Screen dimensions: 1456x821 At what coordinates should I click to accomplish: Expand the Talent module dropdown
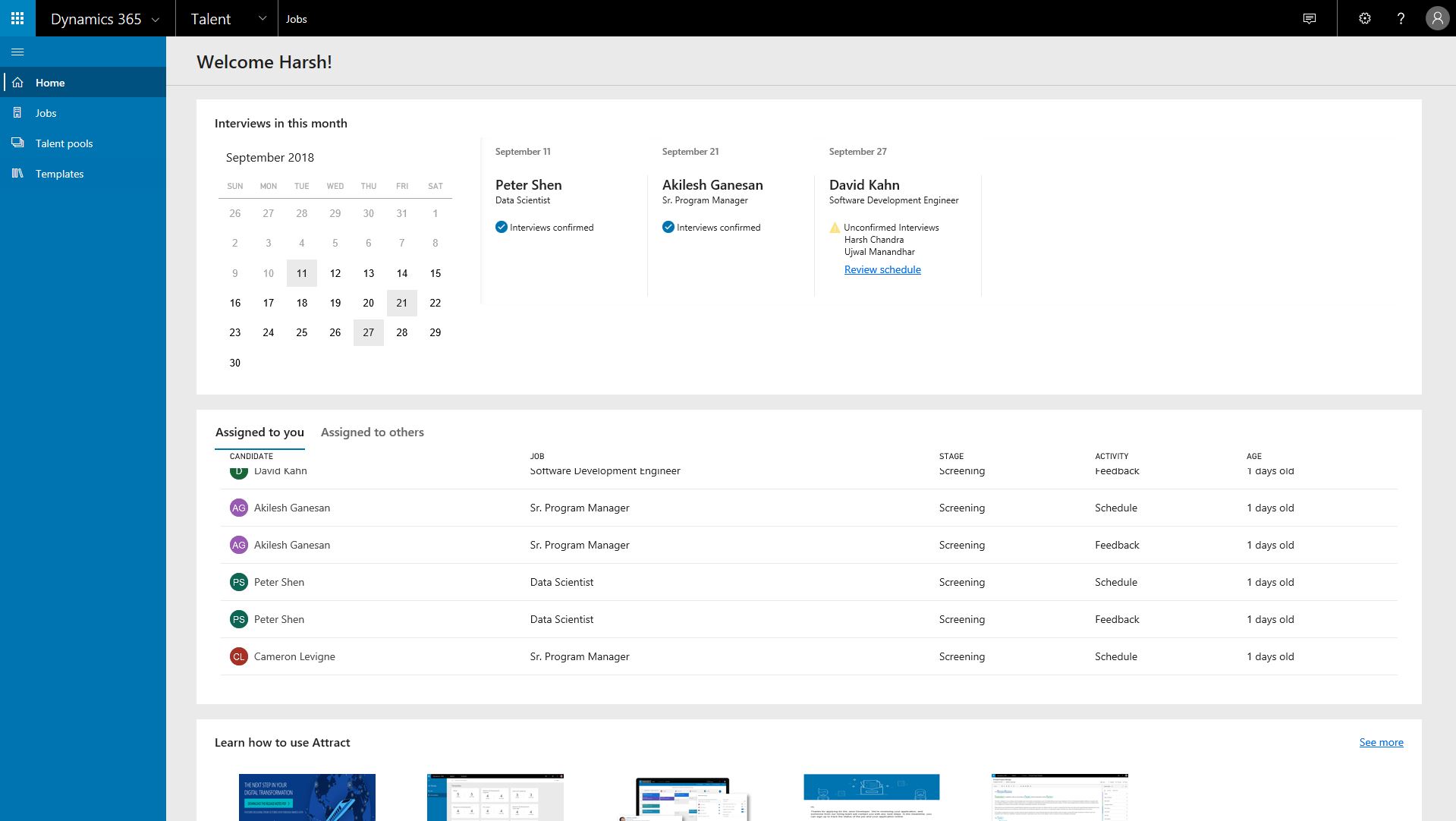[262, 18]
